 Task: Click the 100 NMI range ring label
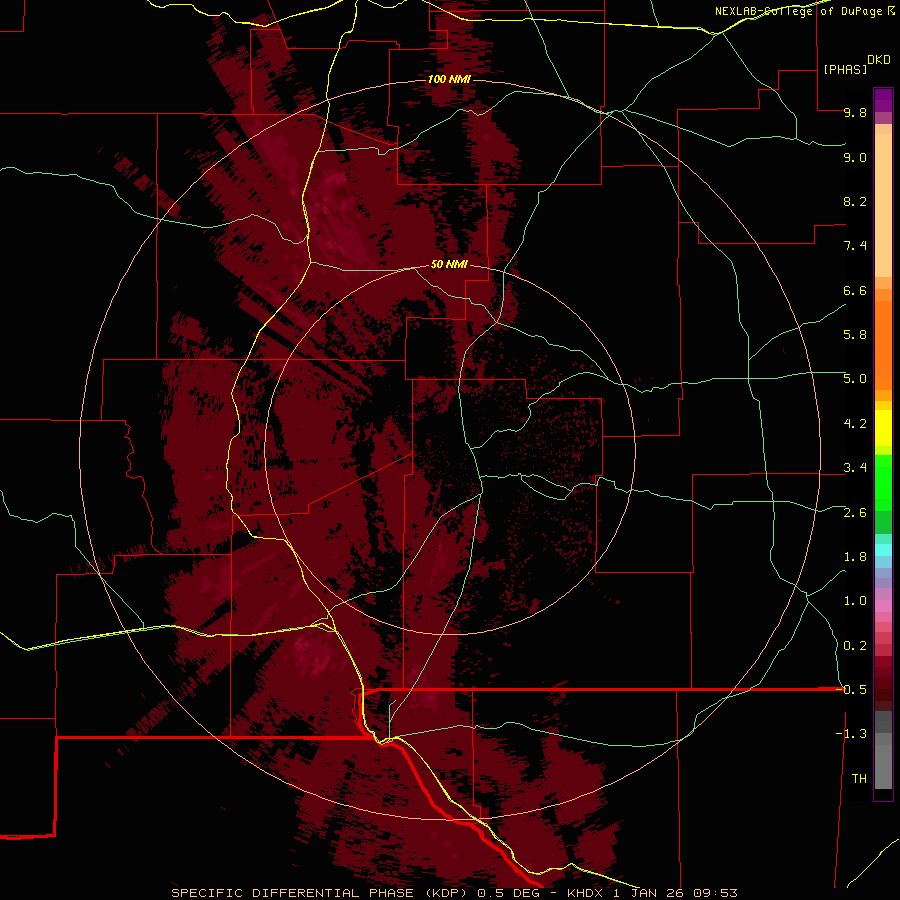[x=449, y=79]
